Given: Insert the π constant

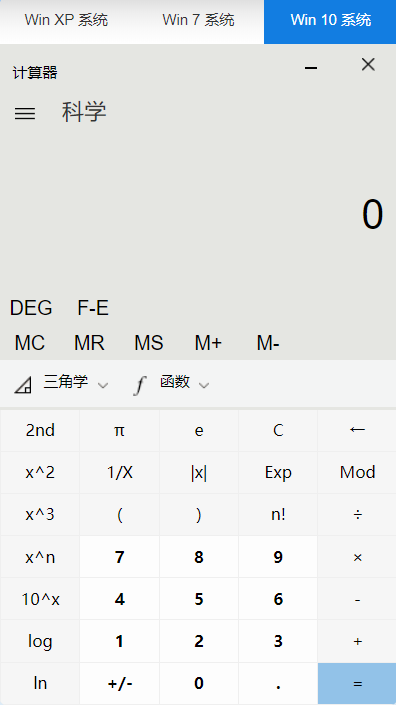Looking at the screenshot, I should pyautogui.click(x=119, y=430).
